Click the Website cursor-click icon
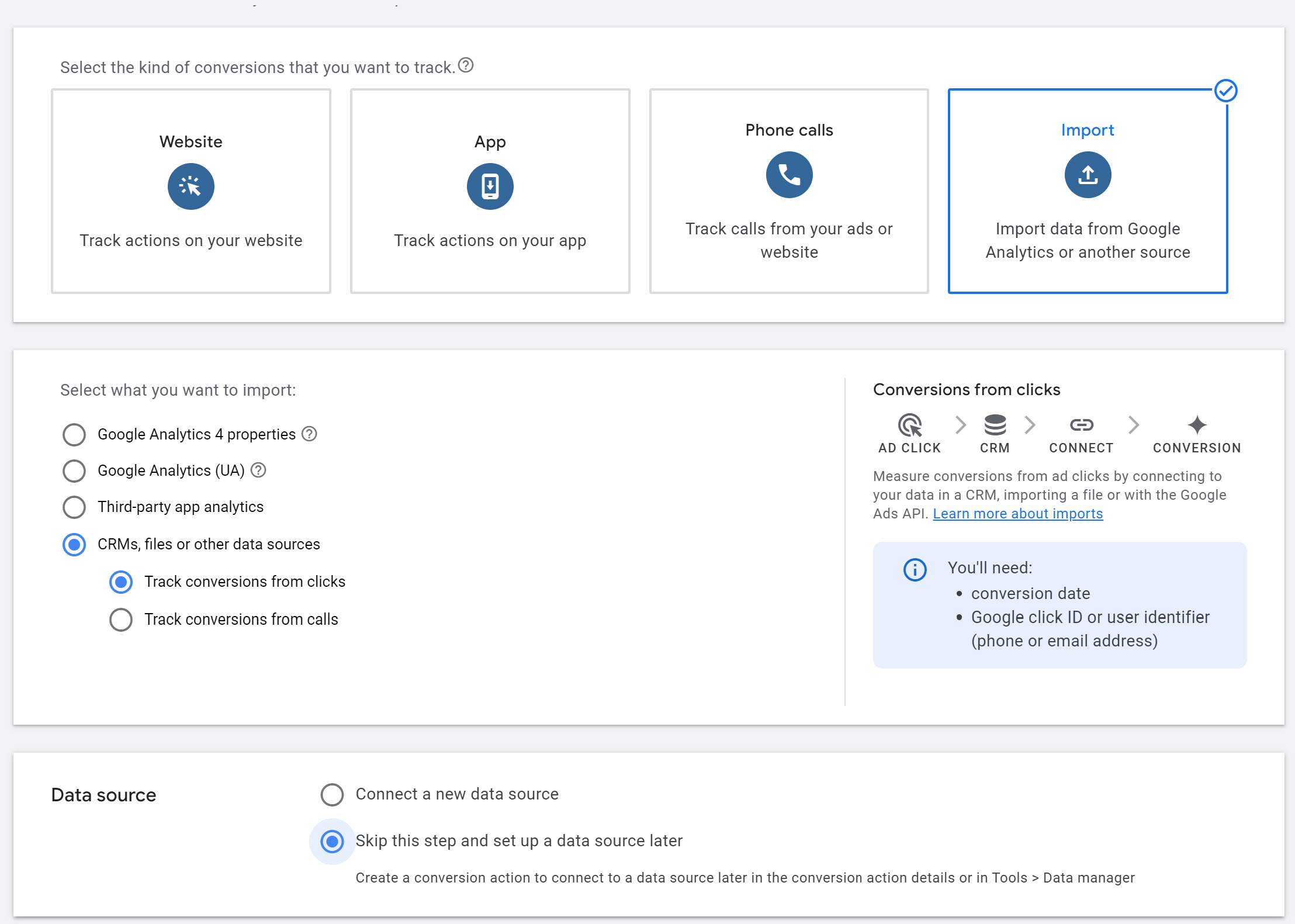Image resolution: width=1295 pixels, height=924 pixels. [191, 186]
